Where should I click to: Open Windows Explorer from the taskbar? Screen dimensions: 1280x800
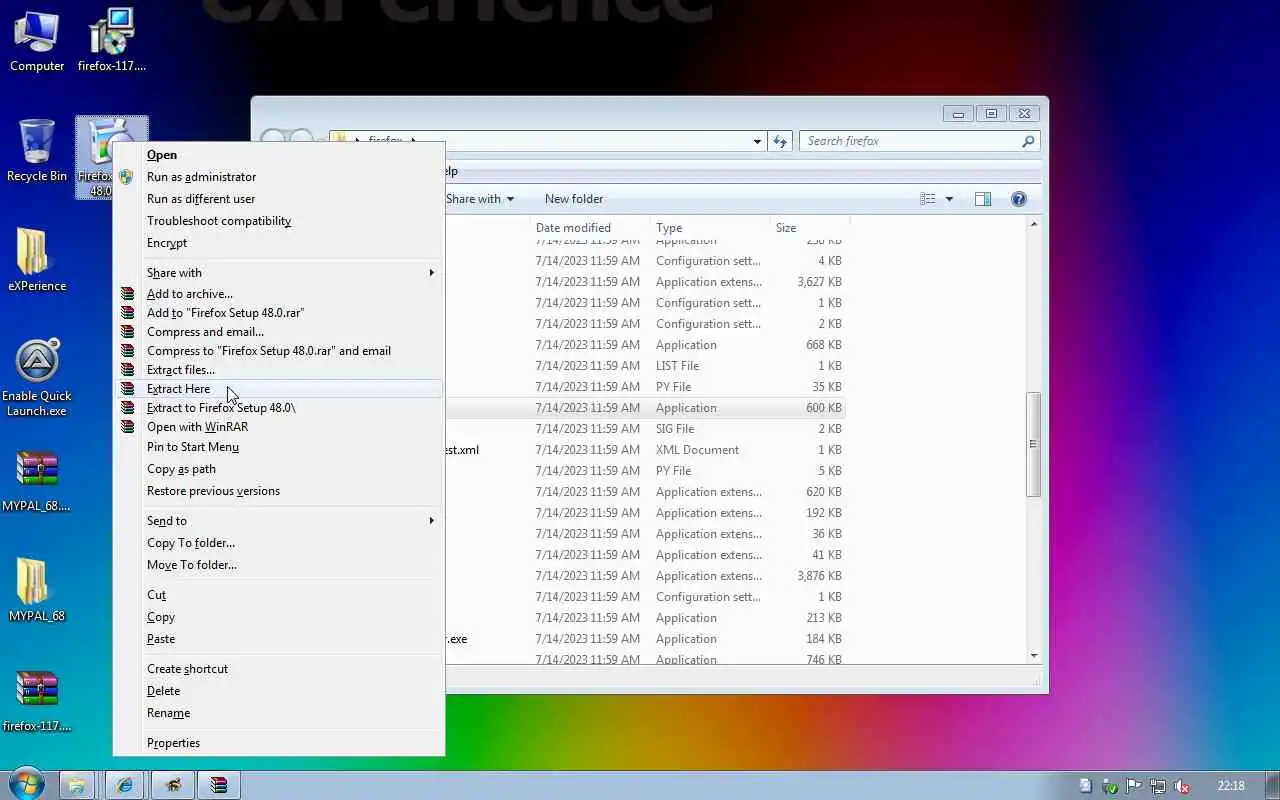pos(77,785)
